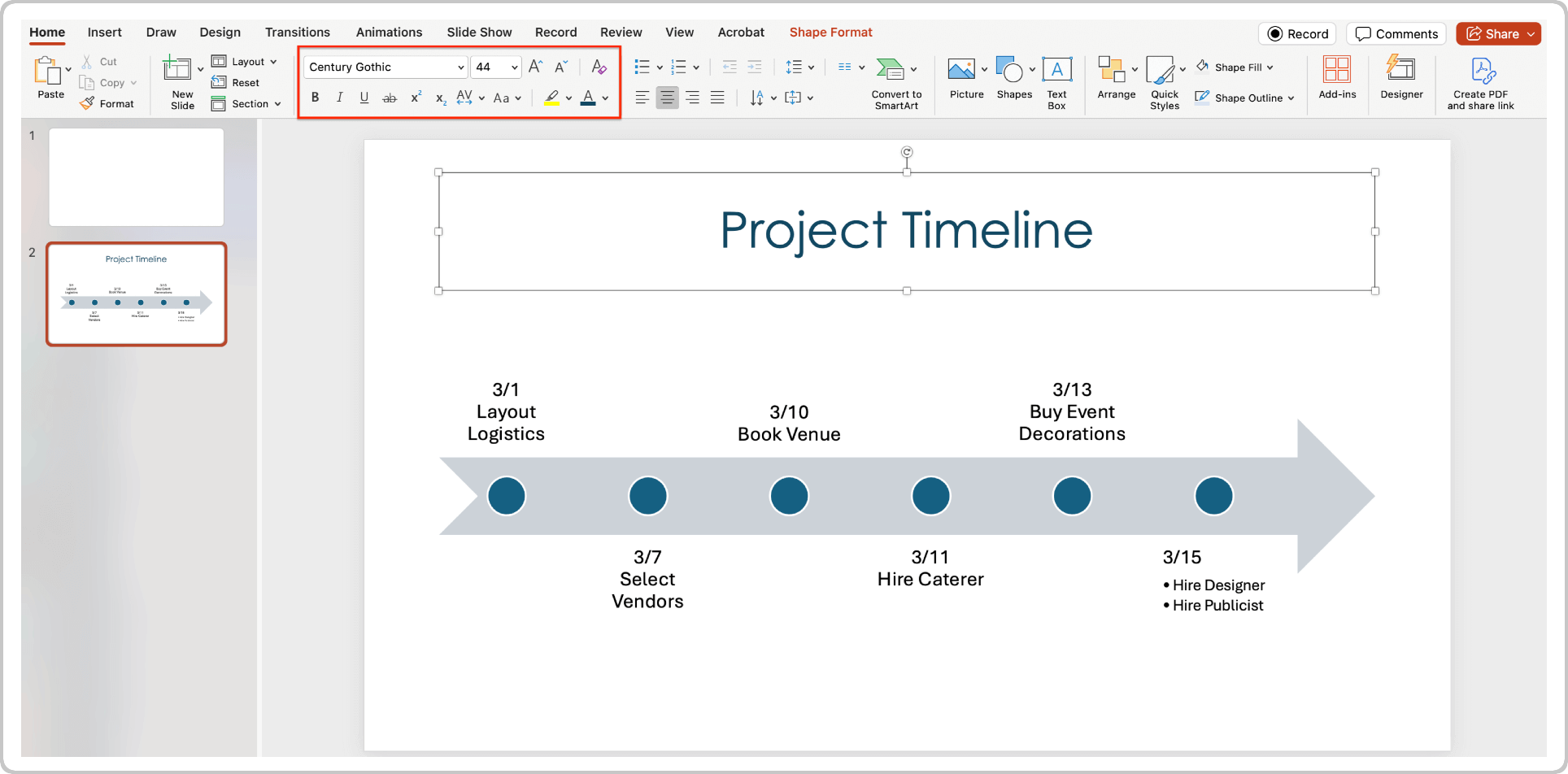Toggle underline formatting
1568x774 pixels.
point(364,98)
